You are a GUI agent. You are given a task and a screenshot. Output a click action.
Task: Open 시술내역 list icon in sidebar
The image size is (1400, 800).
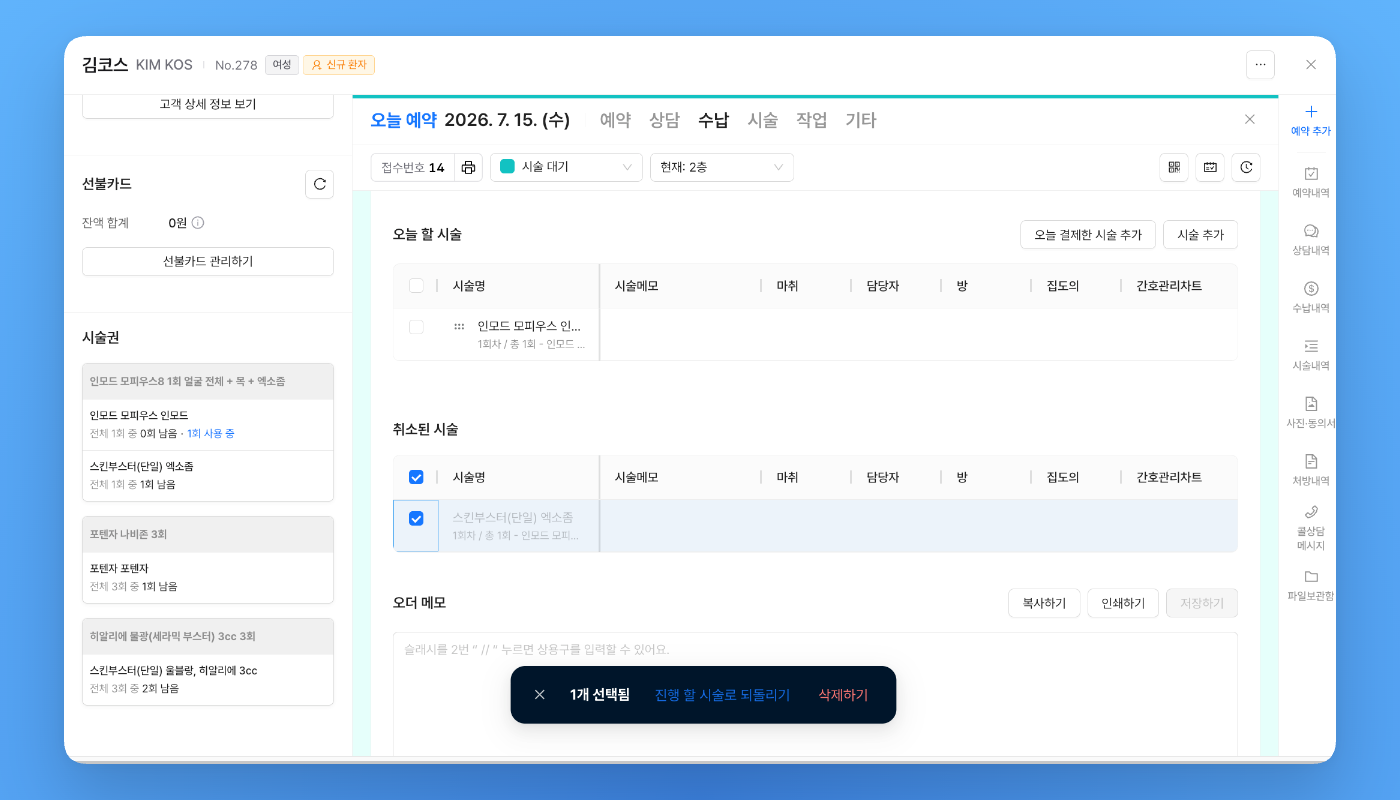[x=1311, y=346]
